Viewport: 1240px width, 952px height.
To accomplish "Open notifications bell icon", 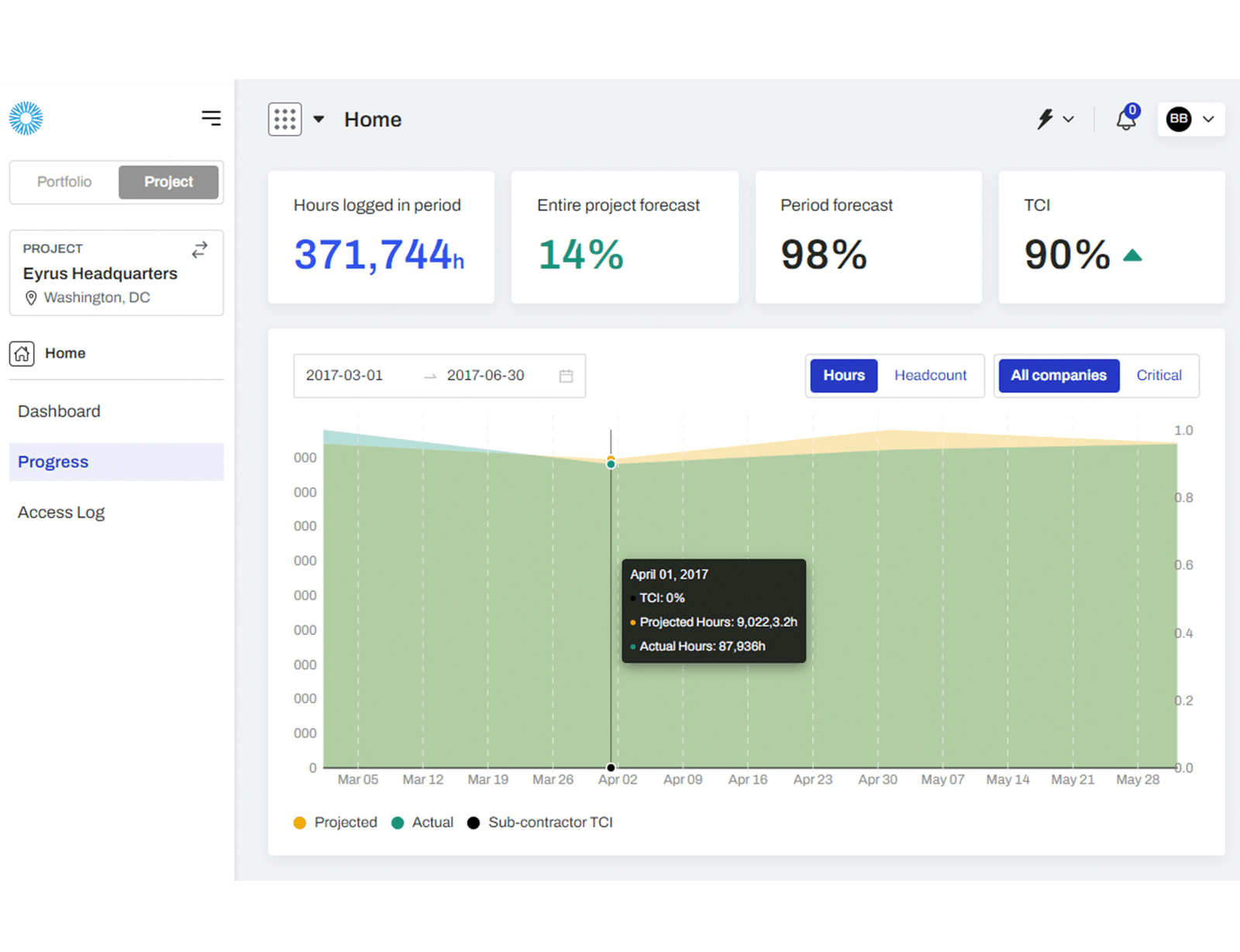I will pyautogui.click(x=1127, y=119).
